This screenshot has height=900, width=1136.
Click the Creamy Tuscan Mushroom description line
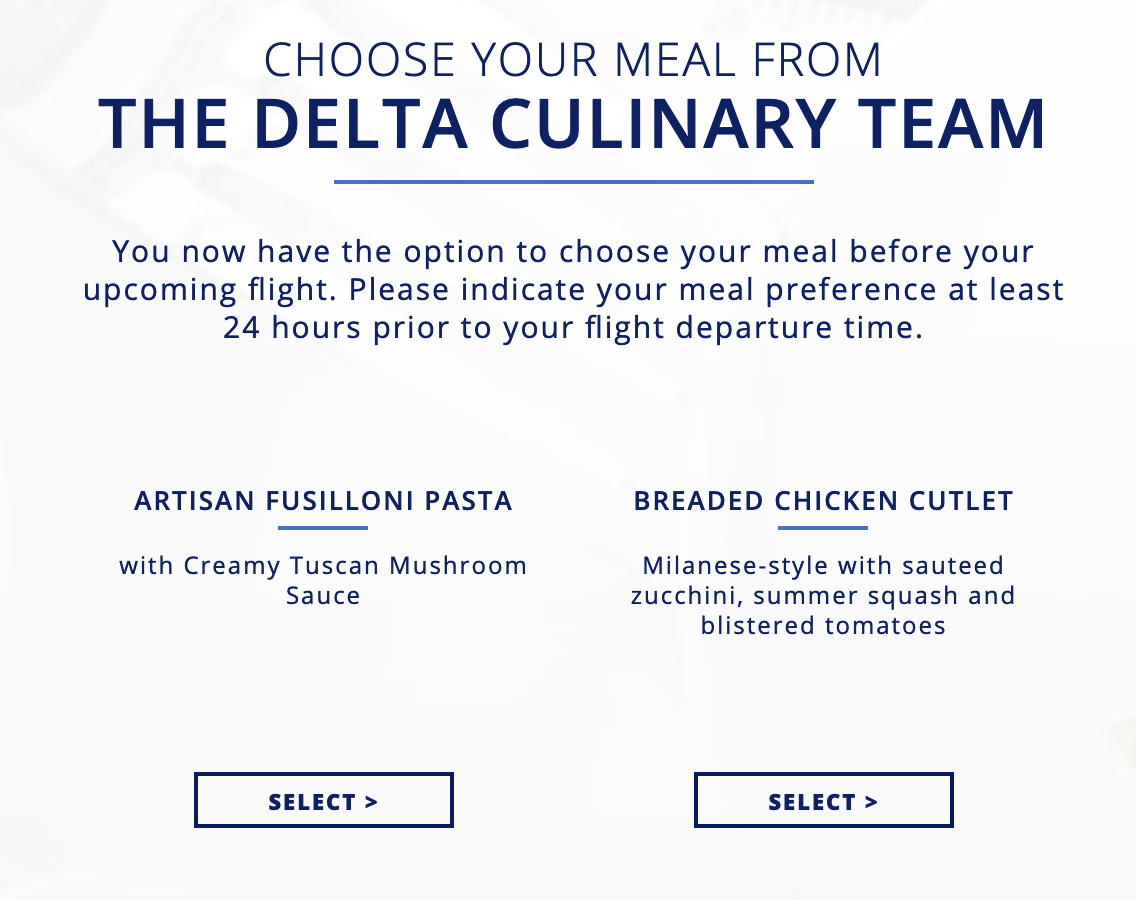click(323, 565)
